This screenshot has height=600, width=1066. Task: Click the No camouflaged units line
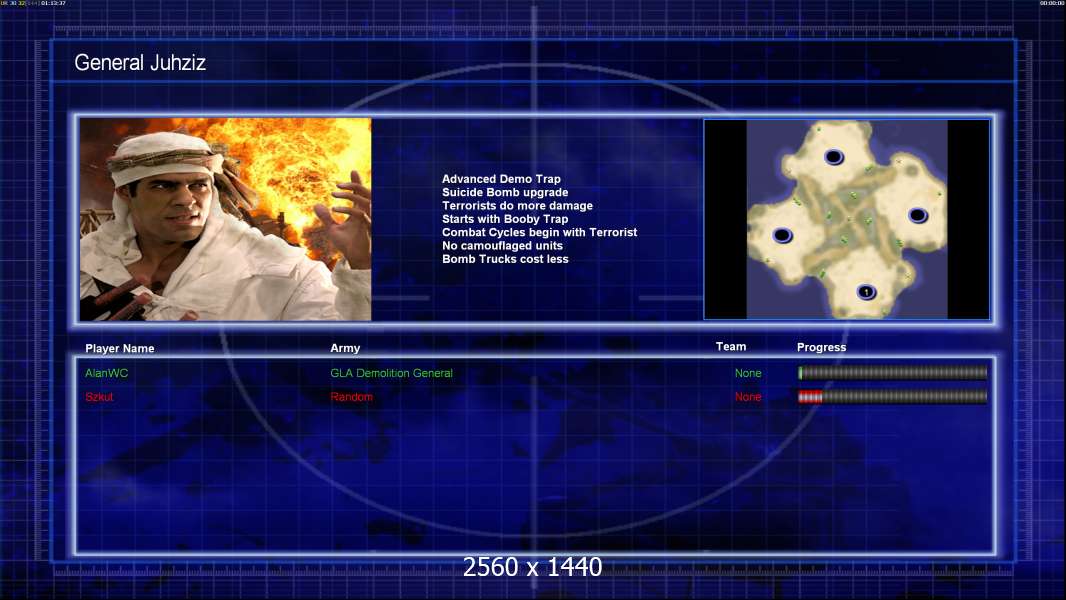tap(502, 245)
